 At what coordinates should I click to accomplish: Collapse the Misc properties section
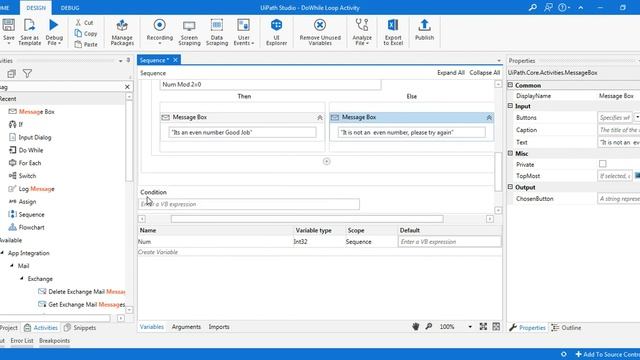(x=510, y=153)
